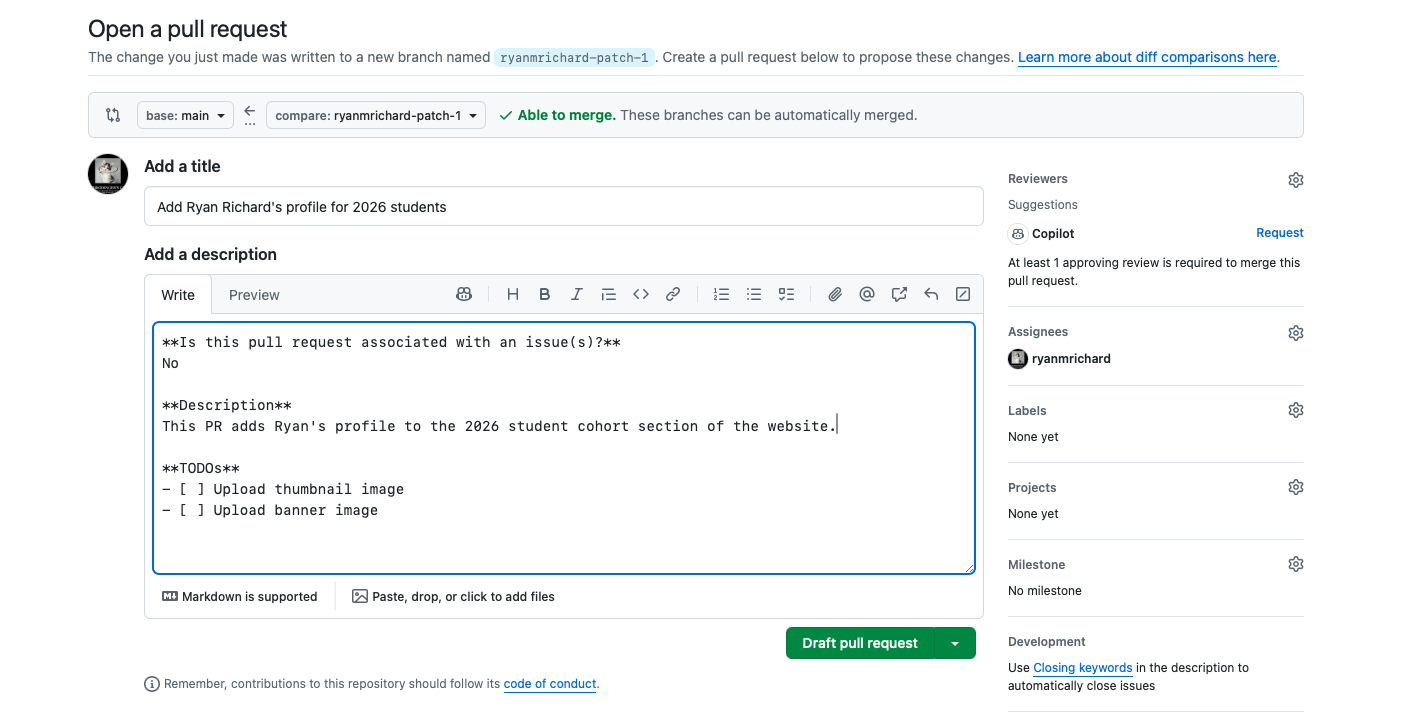The width and height of the screenshot is (1412, 728).
Task: Open the base: main branch dropdown
Action: (185, 115)
